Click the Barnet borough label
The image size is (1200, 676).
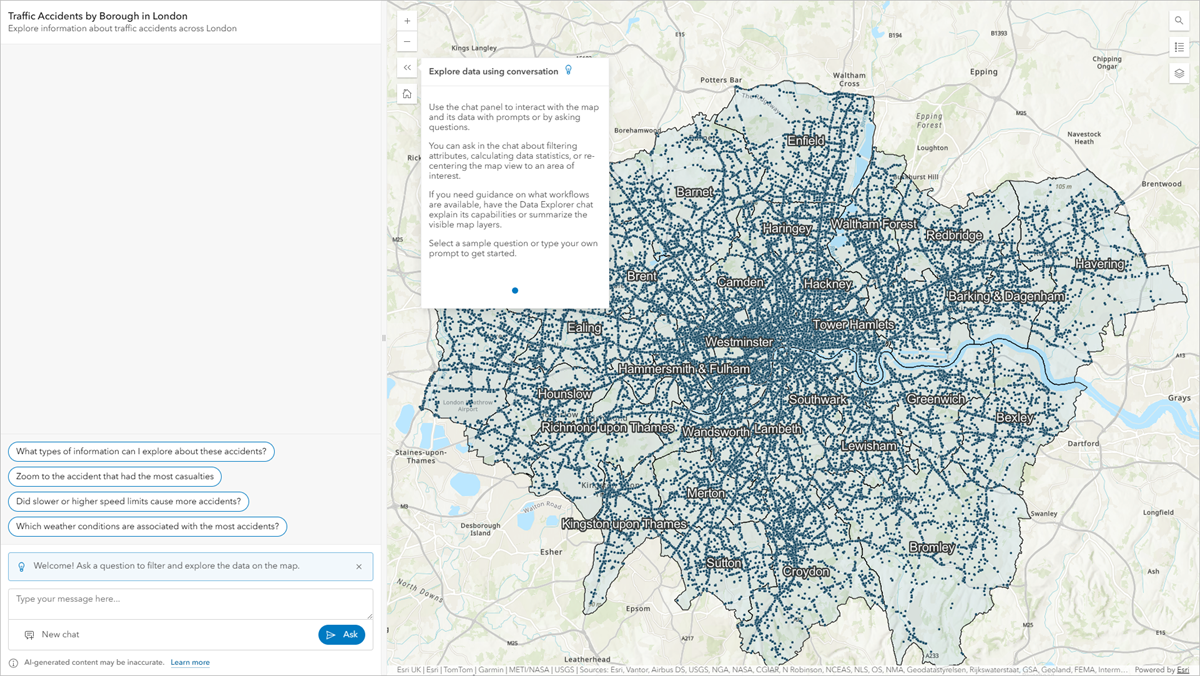pyautogui.click(x=694, y=191)
